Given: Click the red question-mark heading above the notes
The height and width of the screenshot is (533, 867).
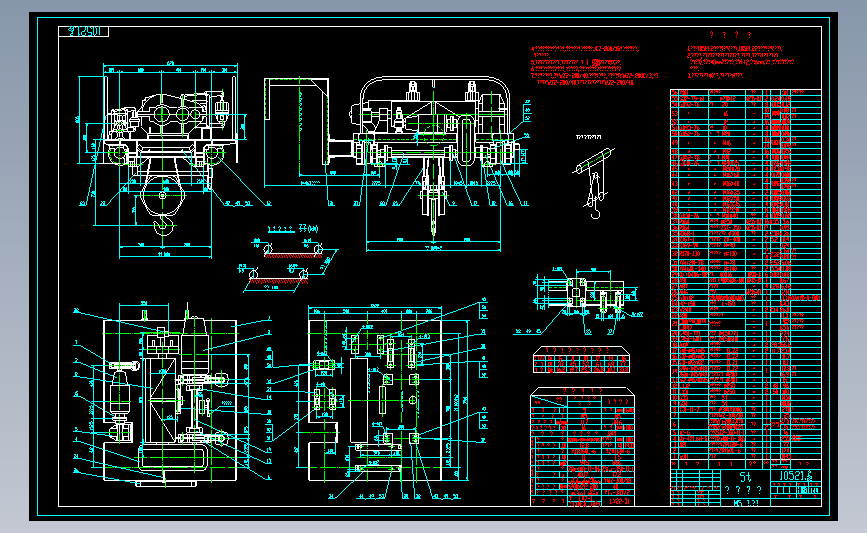Looking at the screenshot, I should [x=730, y=35].
